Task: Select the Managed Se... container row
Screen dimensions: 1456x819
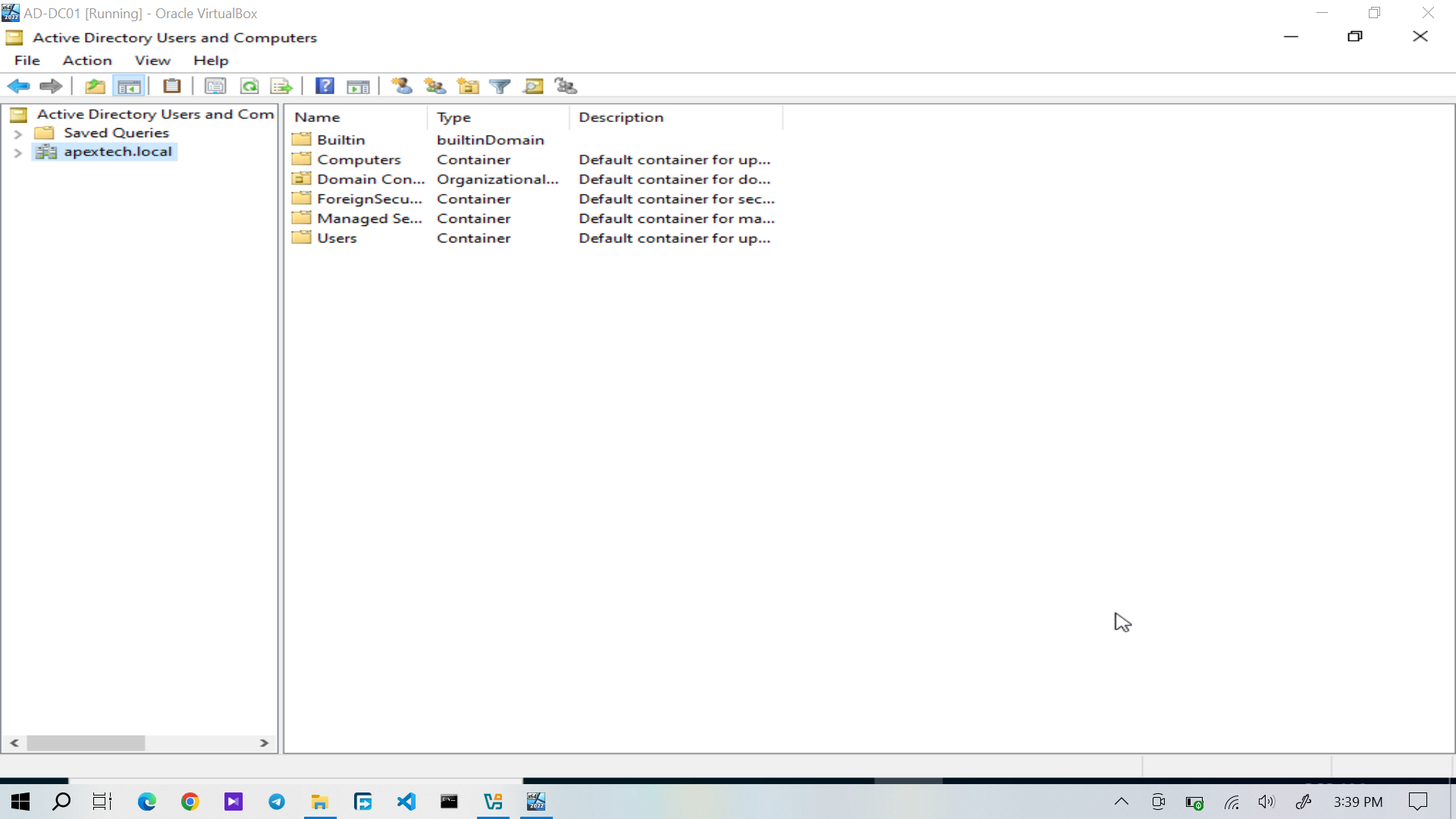Action: coord(369,219)
